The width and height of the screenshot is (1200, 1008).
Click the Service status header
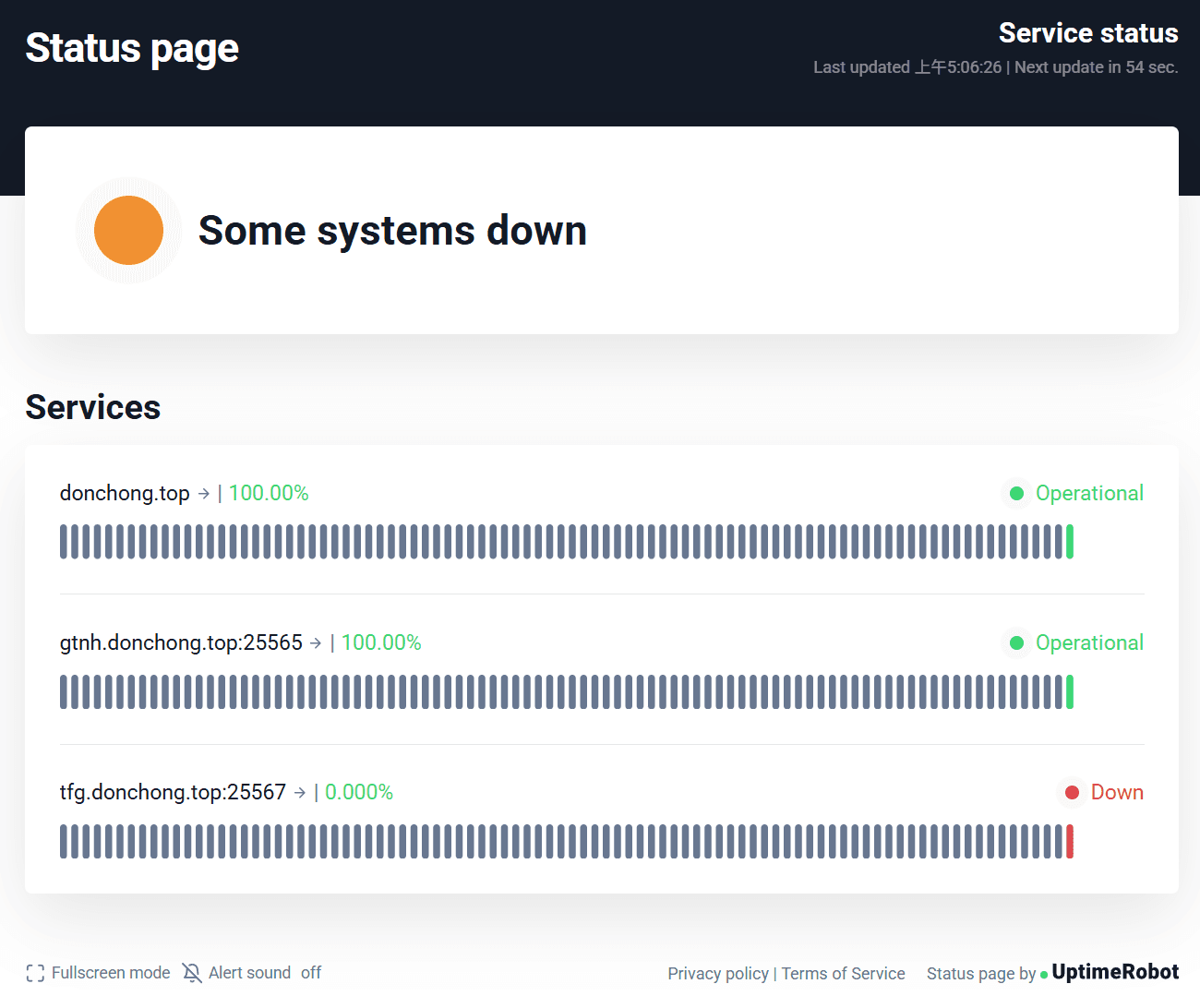1088,33
